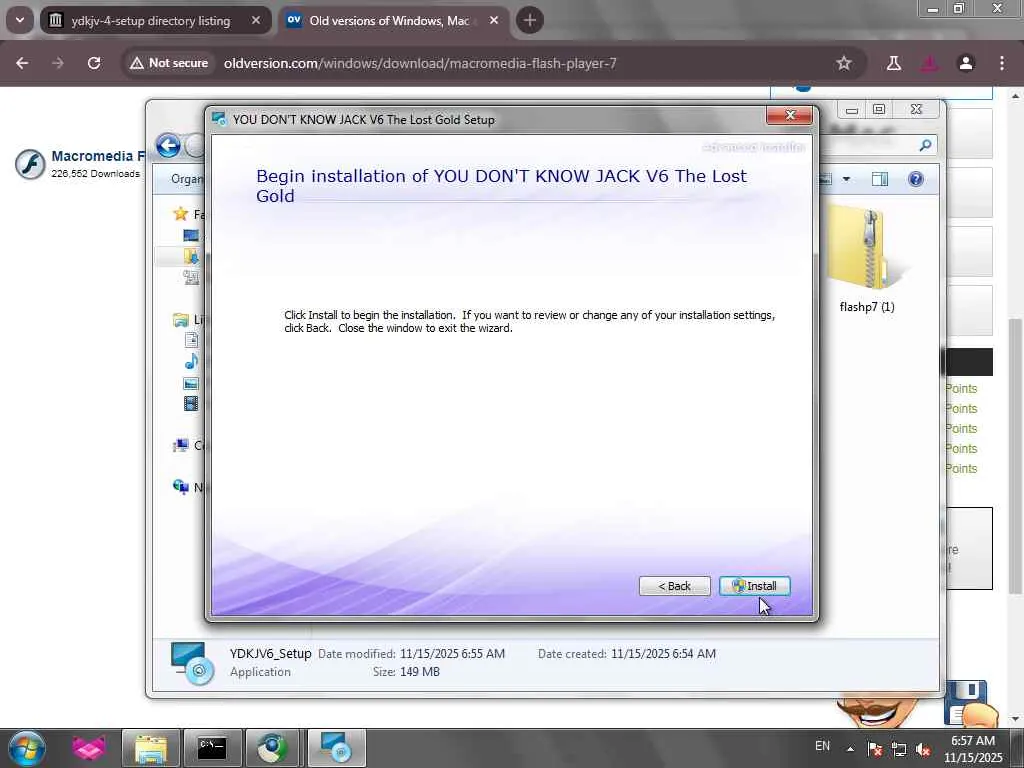
Task: Maximize the Explorer window
Action: 879,109
